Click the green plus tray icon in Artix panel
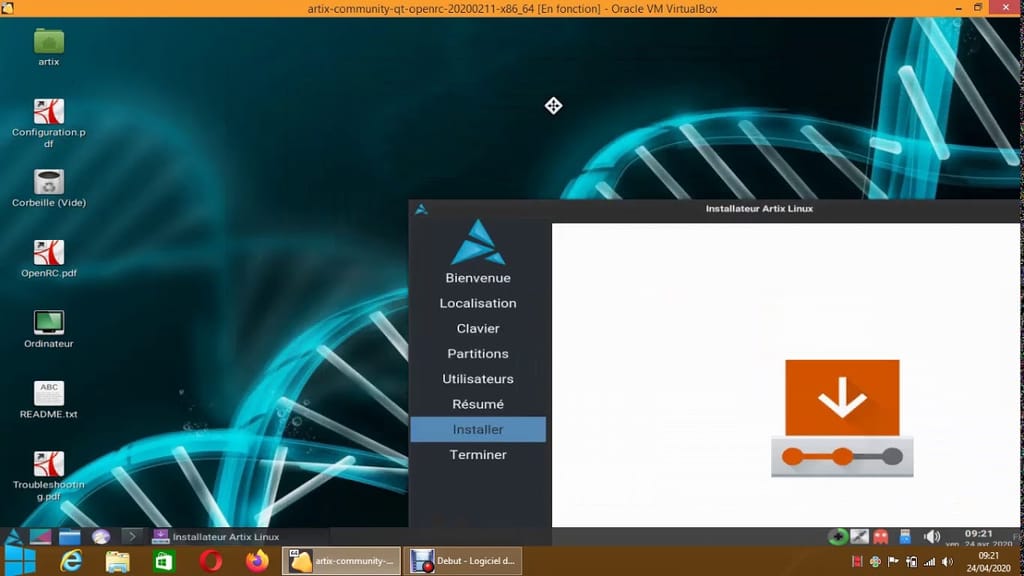 click(837, 537)
